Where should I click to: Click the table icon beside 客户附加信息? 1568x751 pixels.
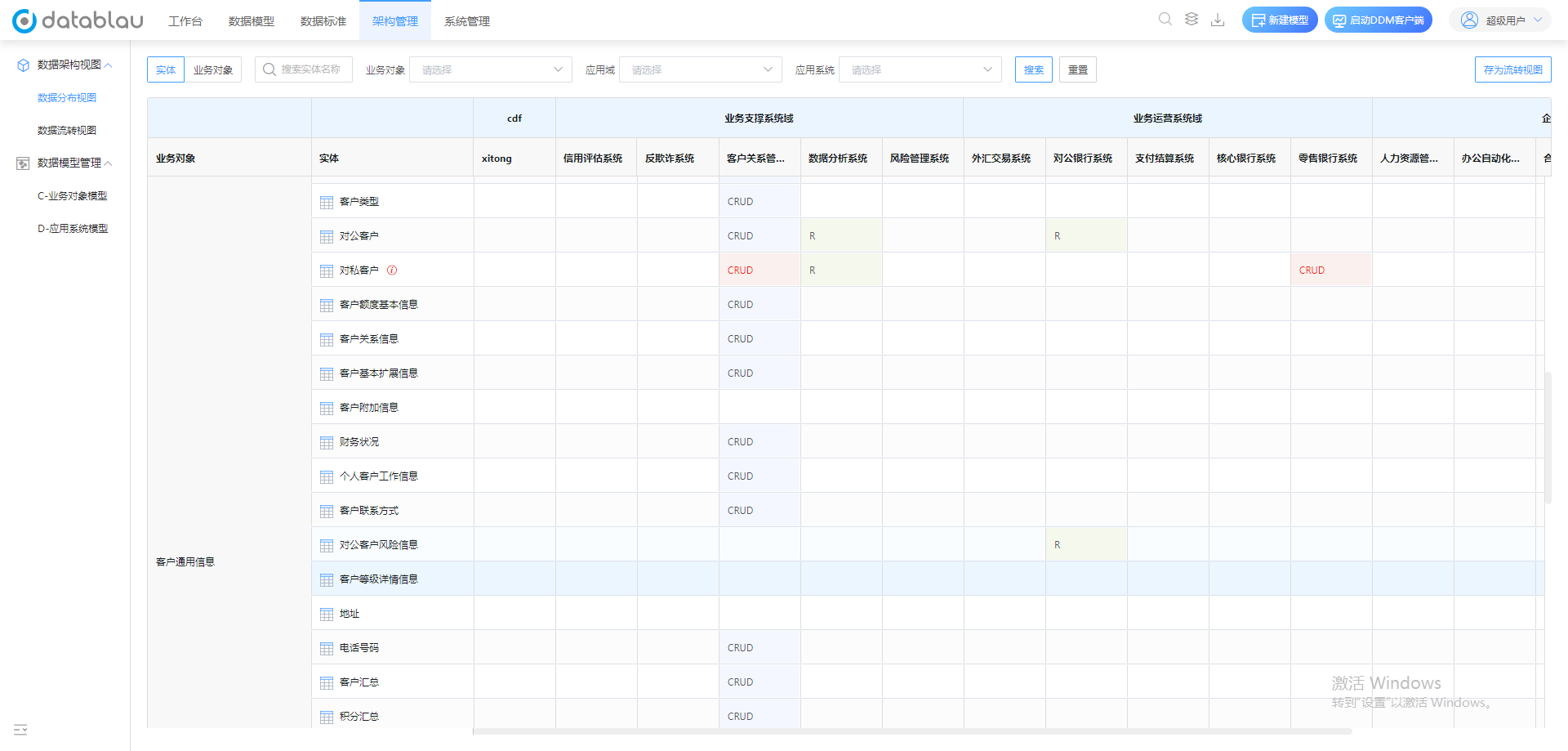(327, 408)
